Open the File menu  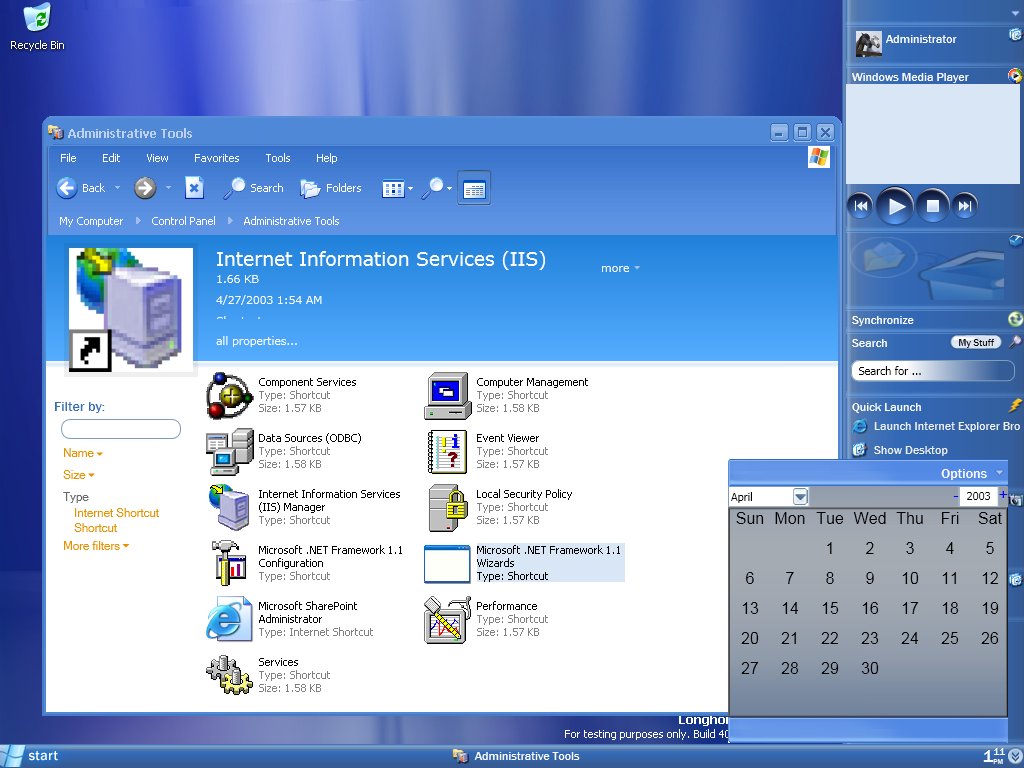(x=68, y=158)
